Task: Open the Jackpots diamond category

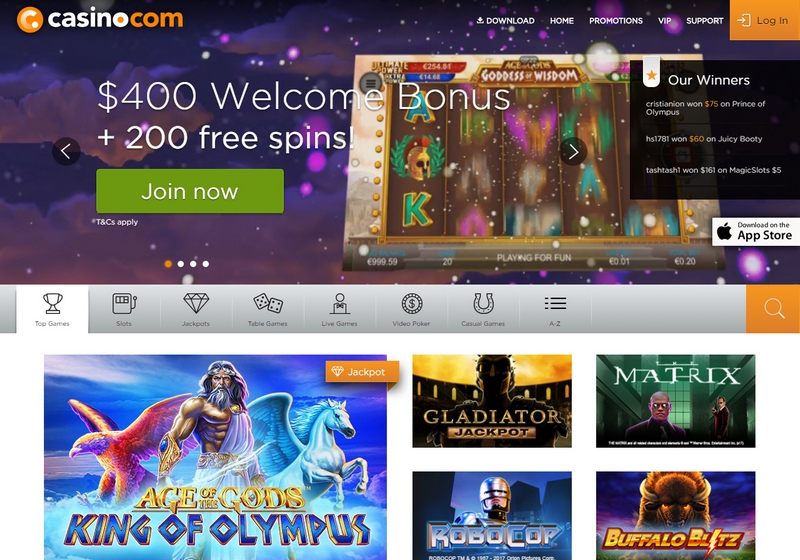Action: point(196,309)
